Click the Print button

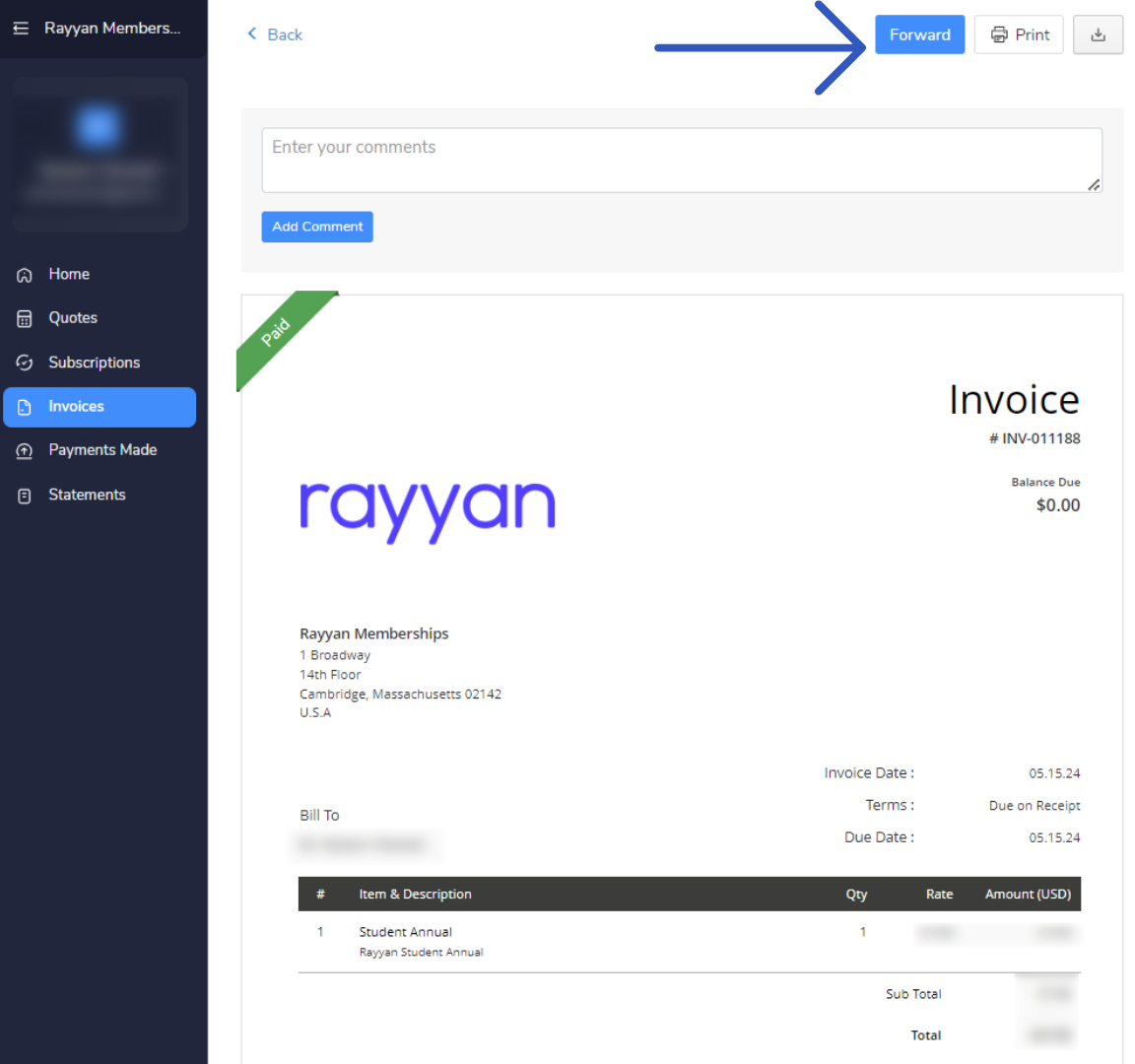(x=1019, y=33)
